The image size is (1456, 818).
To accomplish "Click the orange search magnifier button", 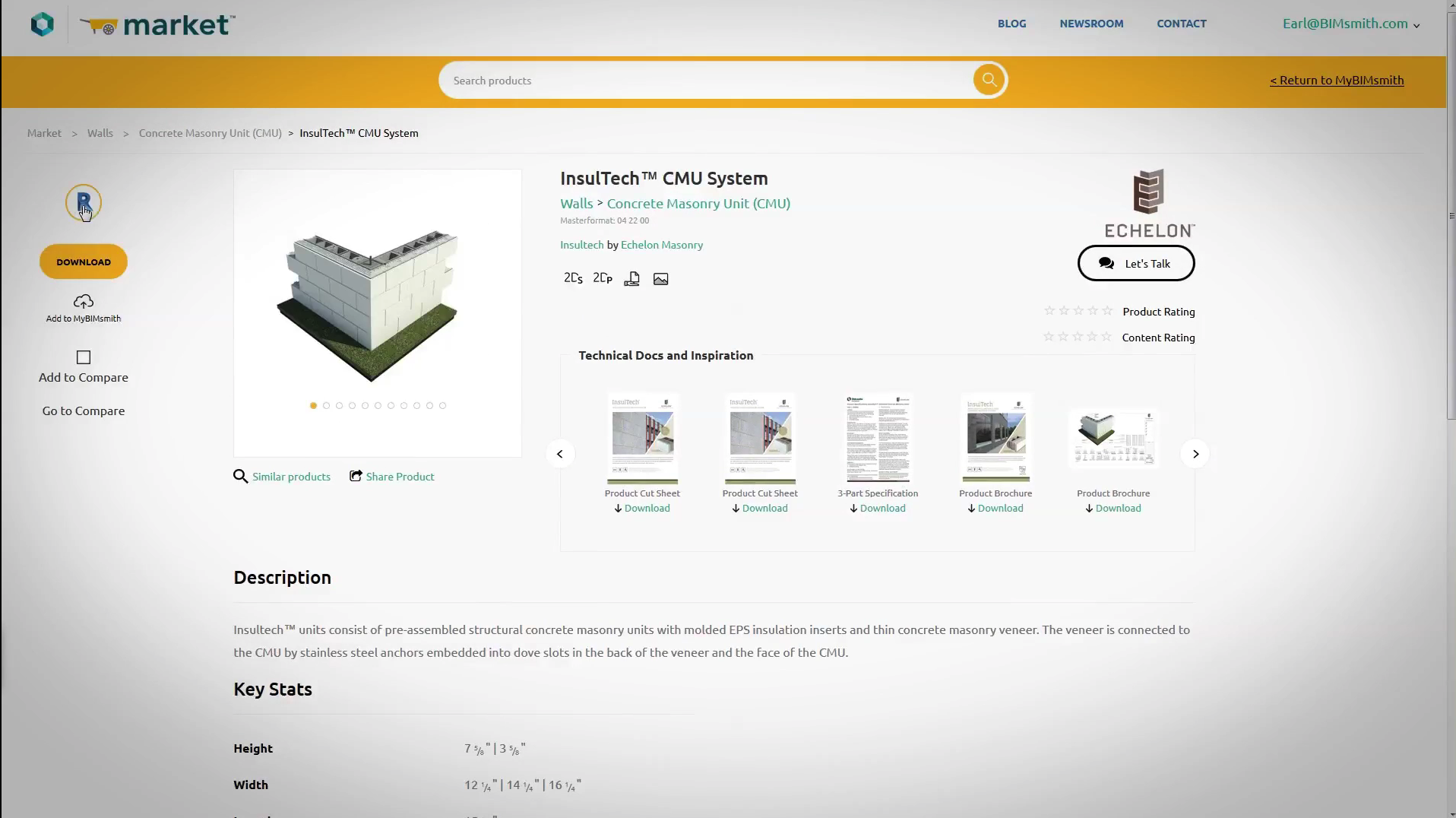I will (x=989, y=80).
